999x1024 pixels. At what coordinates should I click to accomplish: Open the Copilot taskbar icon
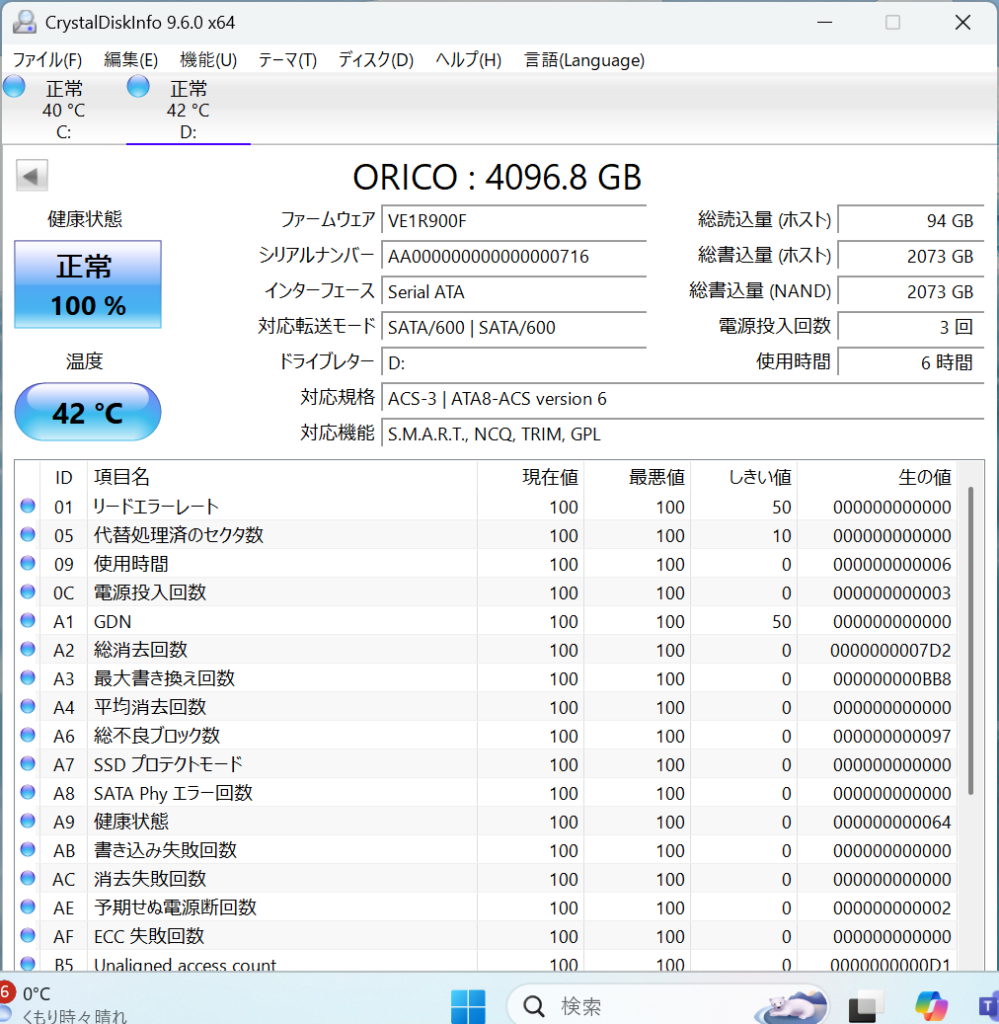click(x=930, y=1006)
